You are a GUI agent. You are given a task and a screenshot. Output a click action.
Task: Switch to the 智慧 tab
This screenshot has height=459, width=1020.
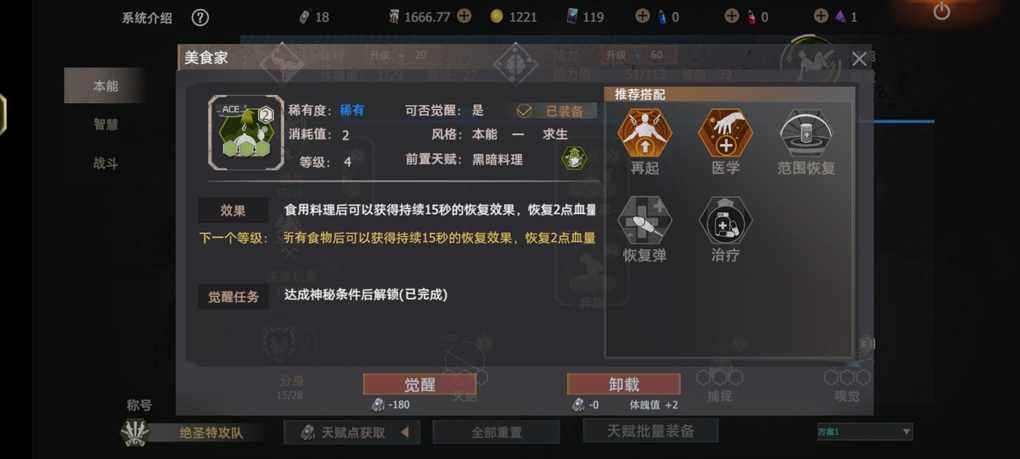pyautogui.click(x=105, y=124)
